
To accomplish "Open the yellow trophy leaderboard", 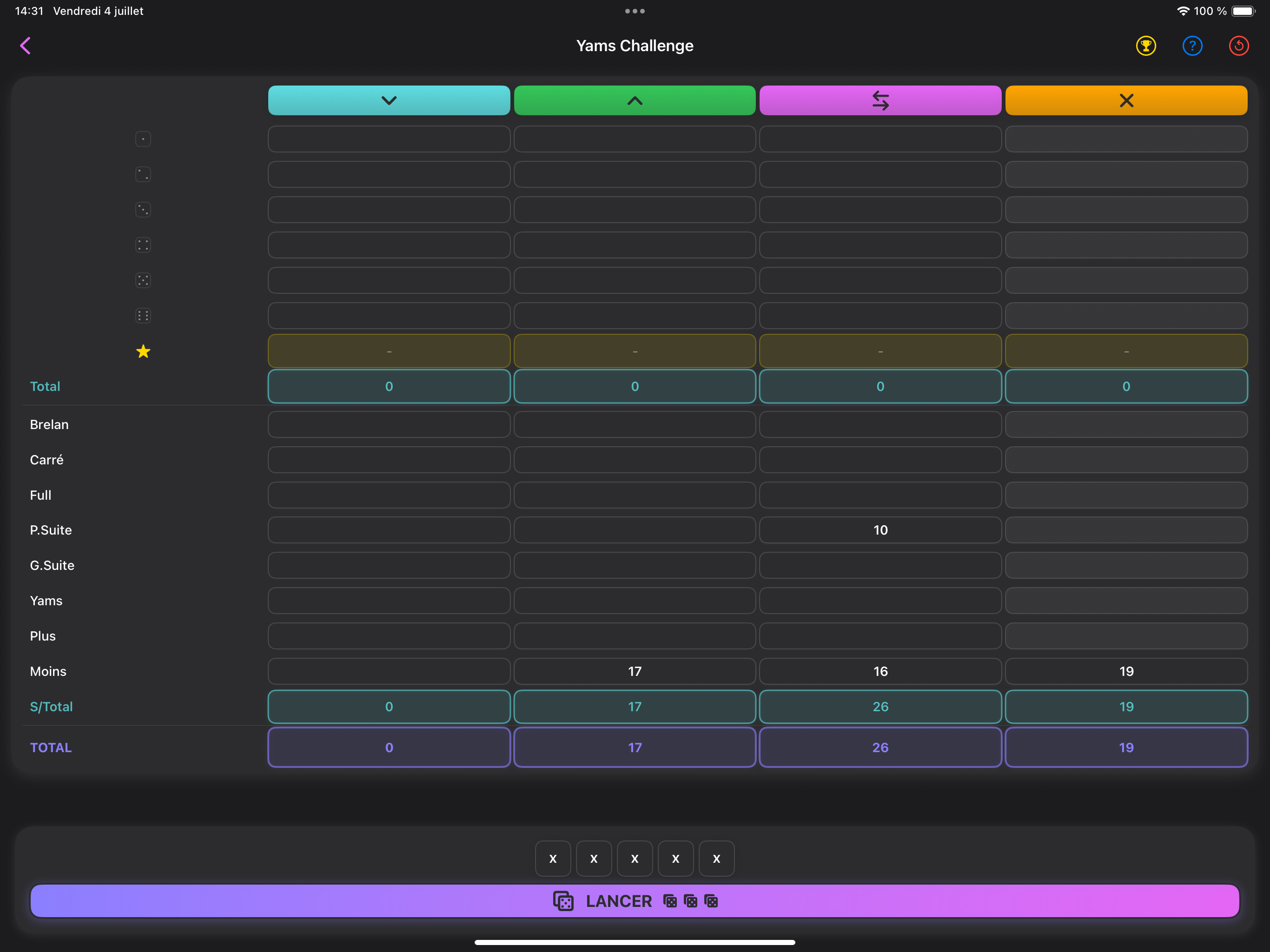I will [x=1145, y=46].
